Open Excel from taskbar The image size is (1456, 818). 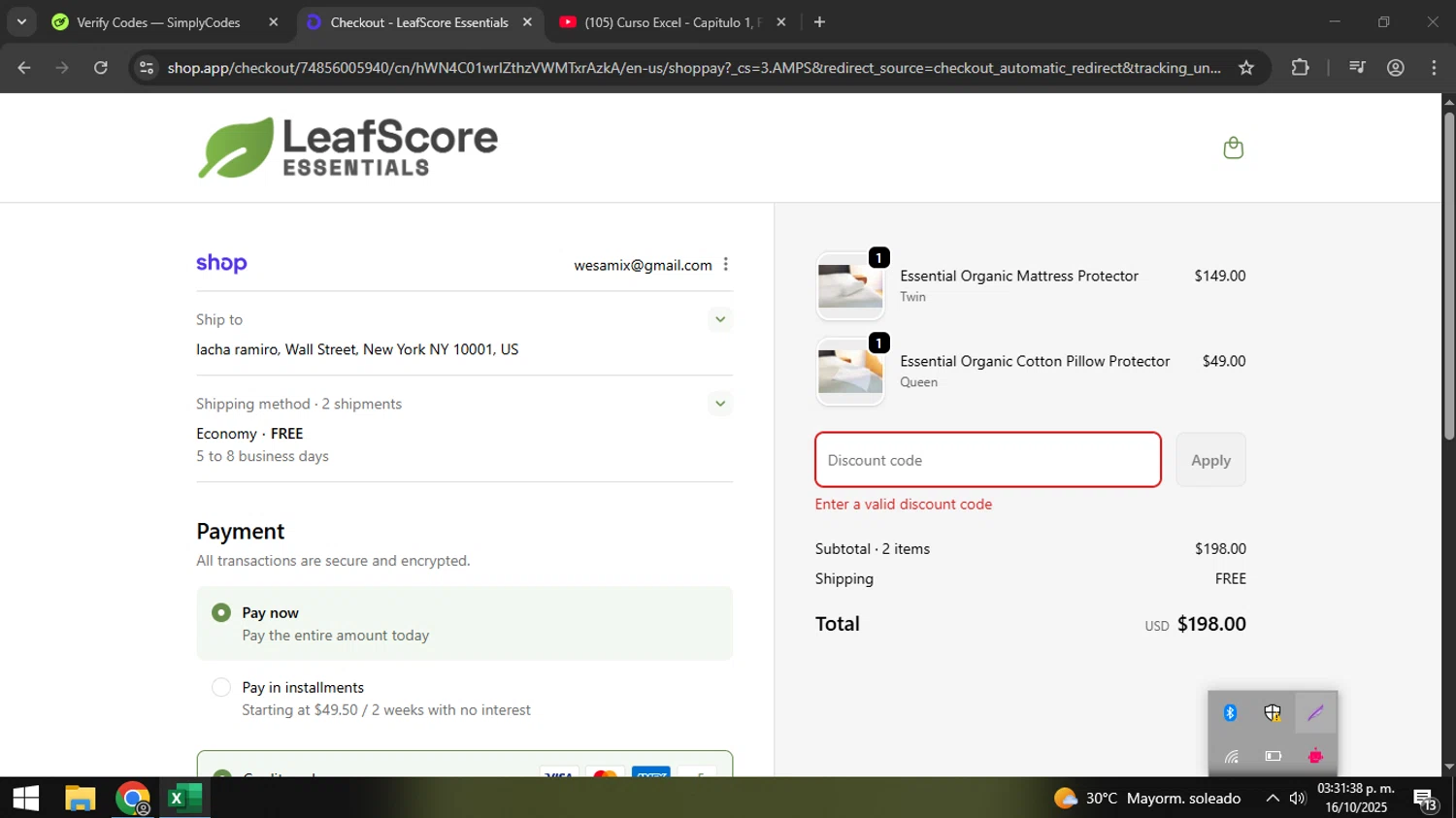(x=182, y=798)
